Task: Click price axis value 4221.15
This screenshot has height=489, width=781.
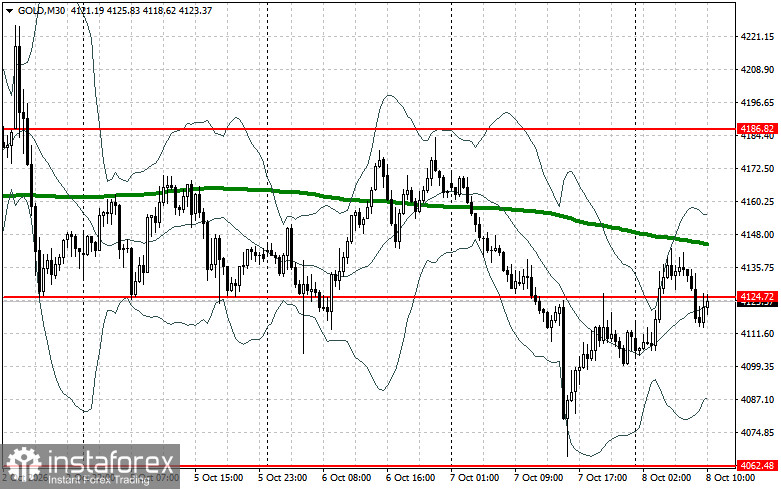Action: coord(758,36)
